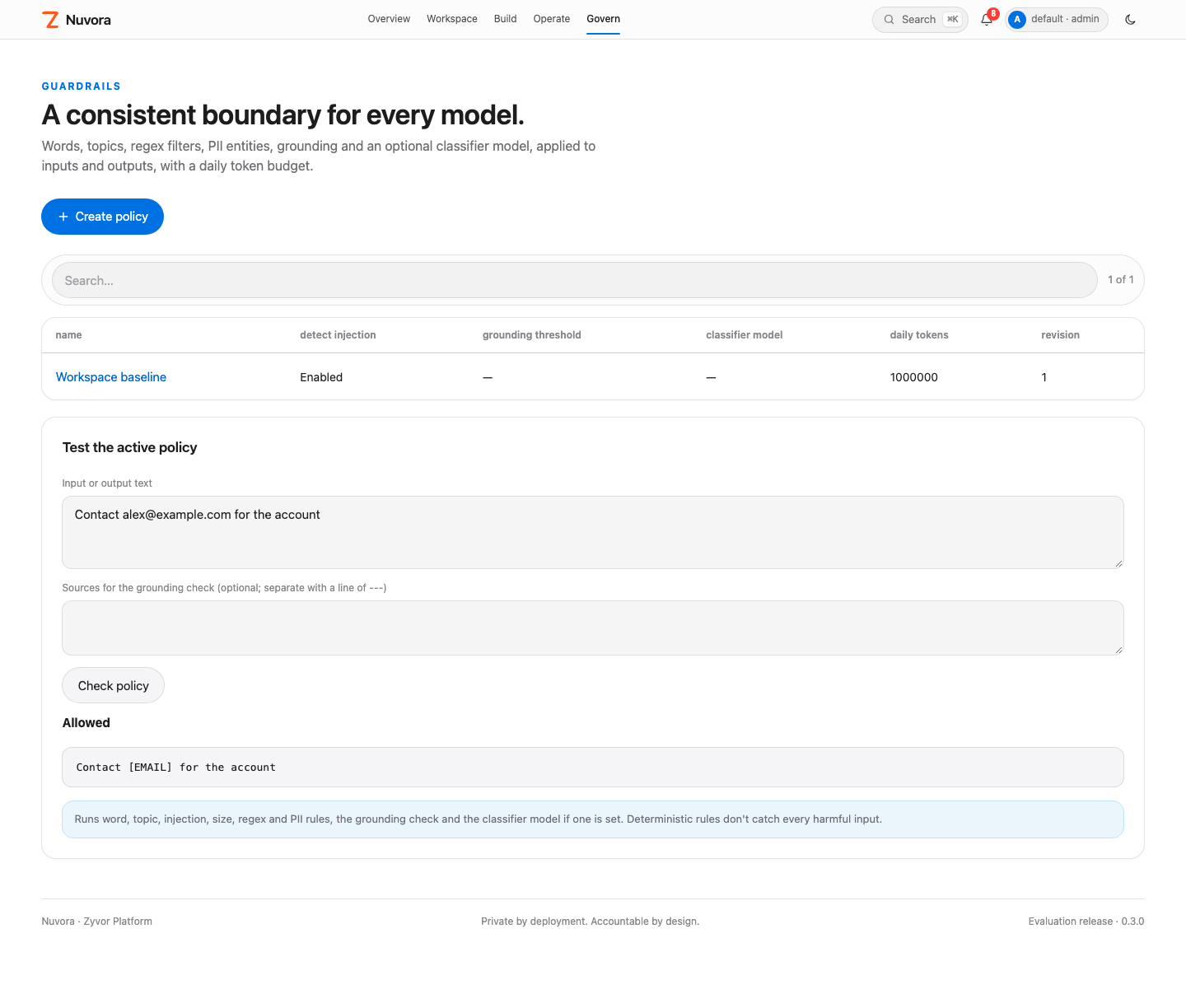Click the name column header
Viewport: 1186px width, 1008px height.
(69, 335)
